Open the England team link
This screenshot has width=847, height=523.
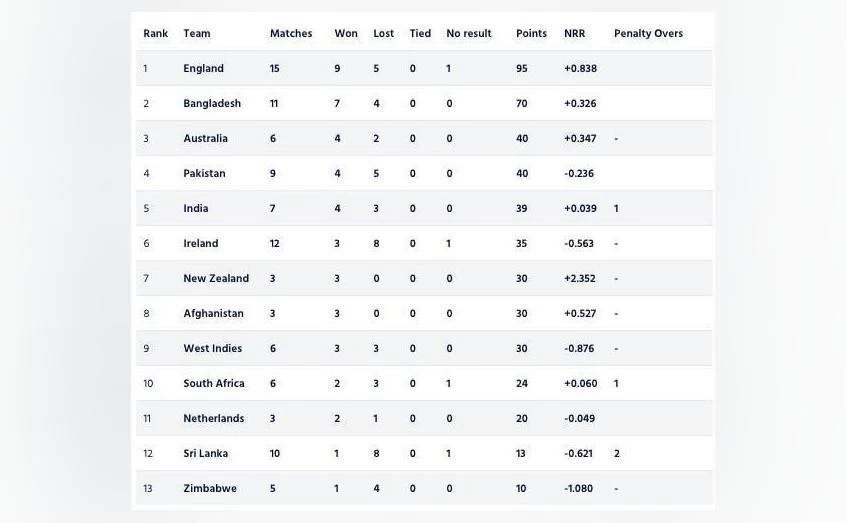click(x=203, y=68)
